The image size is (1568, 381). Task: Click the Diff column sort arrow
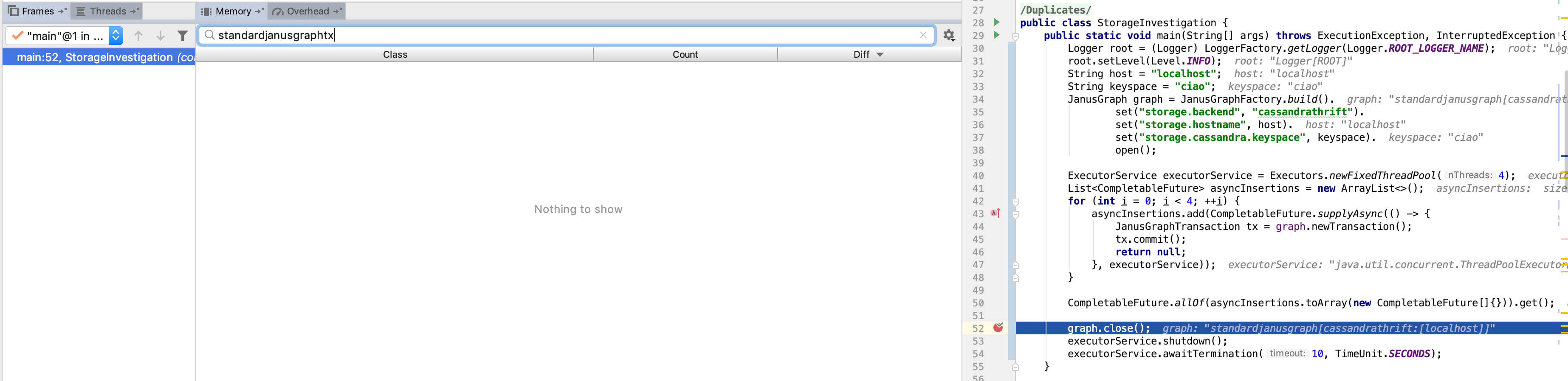(880, 55)
